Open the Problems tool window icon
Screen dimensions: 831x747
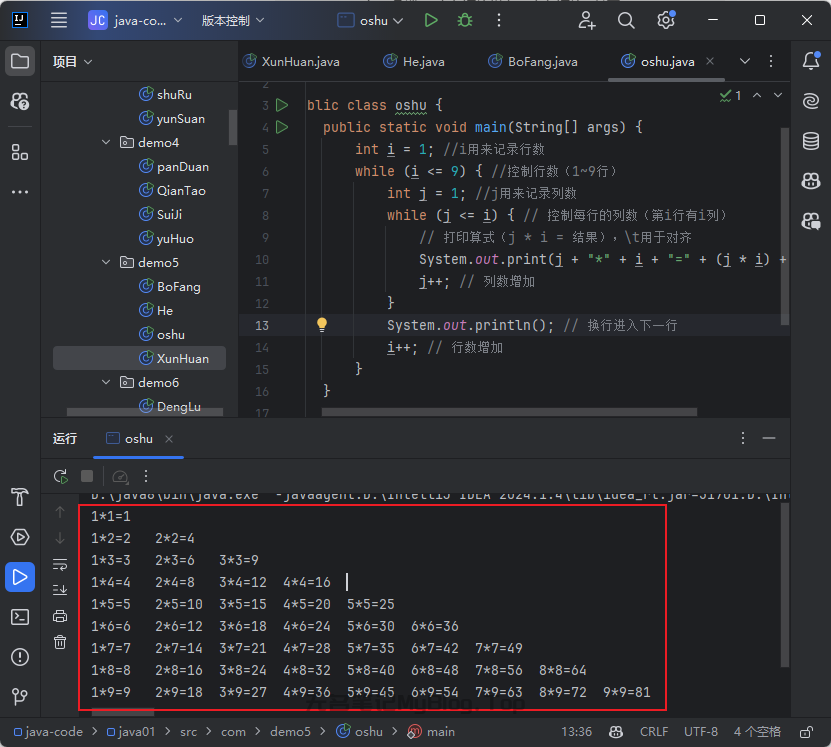tap(20, 657)
